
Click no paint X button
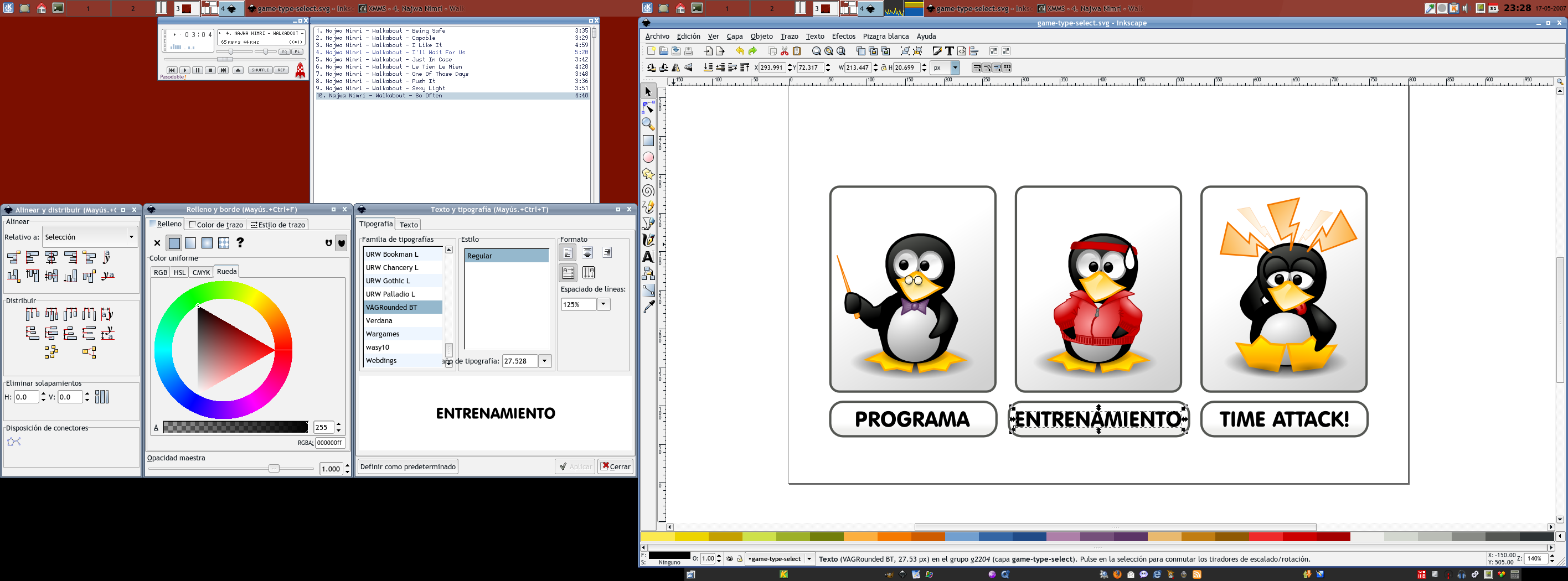click(x=157, y=243)
